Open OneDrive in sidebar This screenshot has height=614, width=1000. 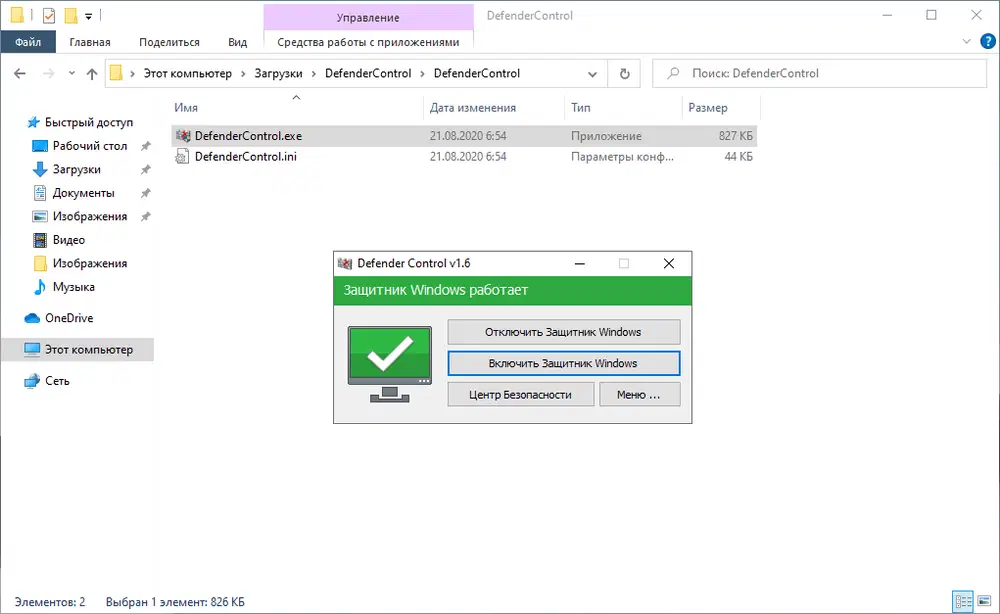pyautogui.click(x=69, y=318)
